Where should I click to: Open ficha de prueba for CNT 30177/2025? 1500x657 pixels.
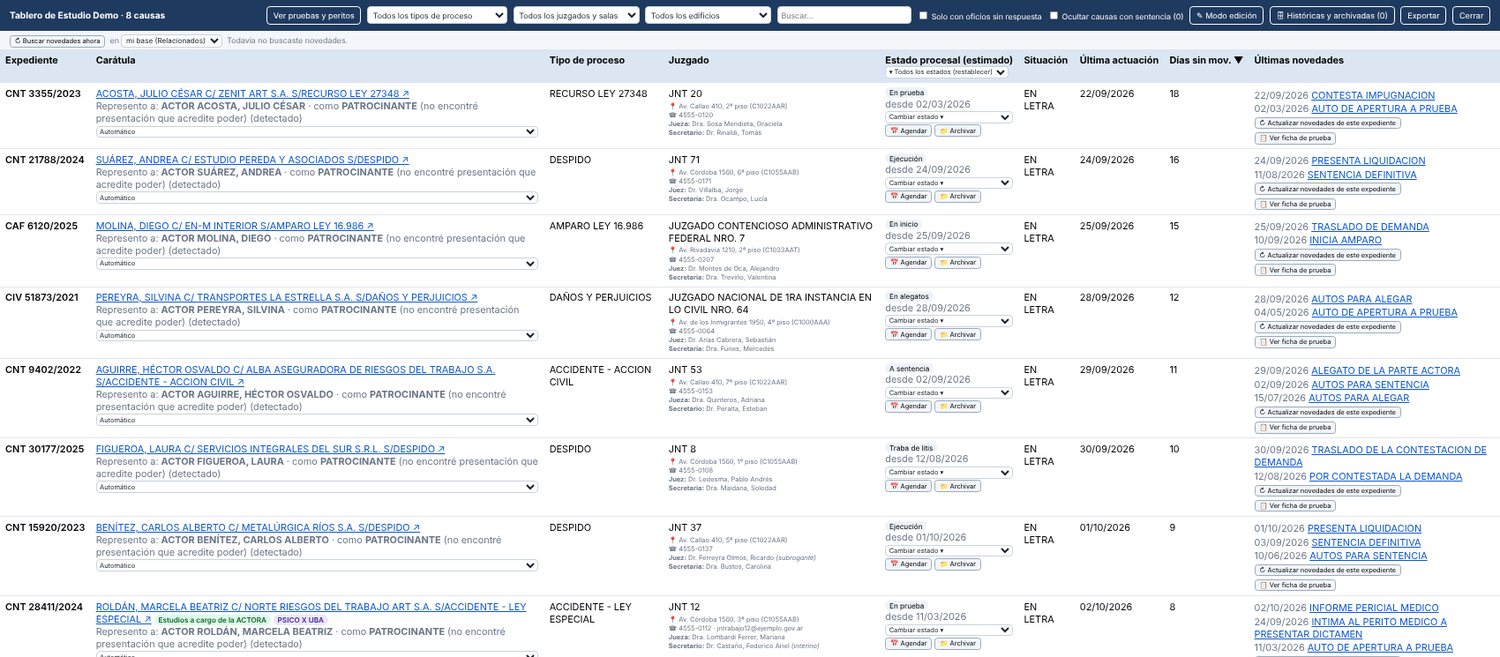coord(1295,506)
